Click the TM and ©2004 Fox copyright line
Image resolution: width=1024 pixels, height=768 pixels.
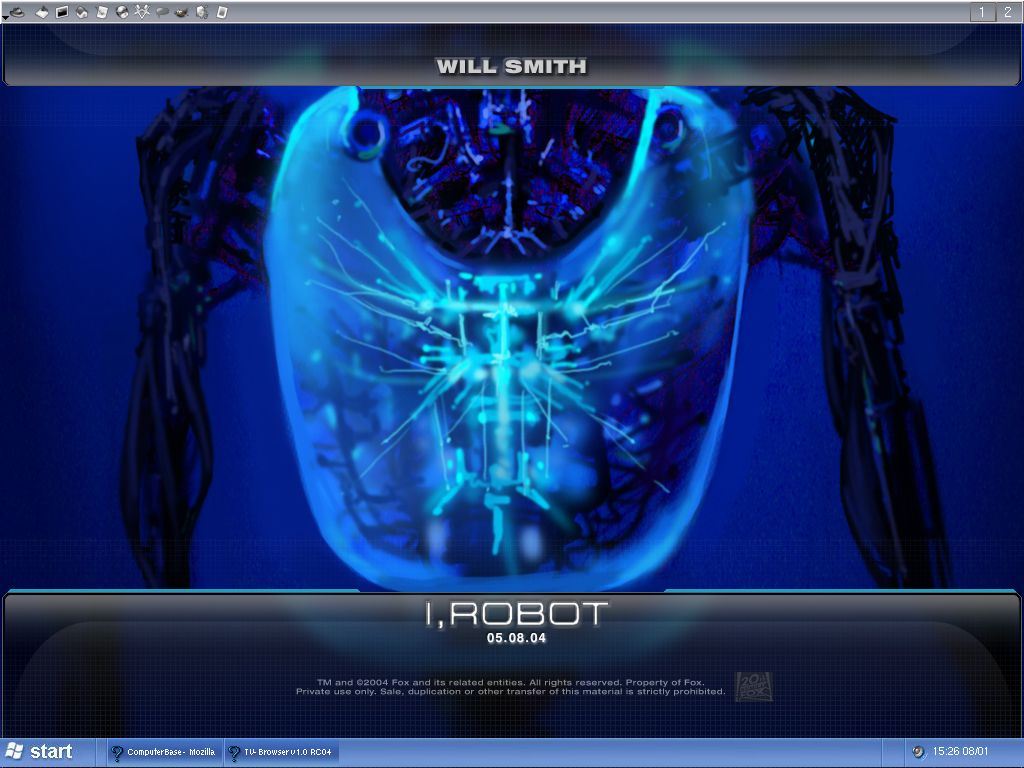(x=510, y=682)
